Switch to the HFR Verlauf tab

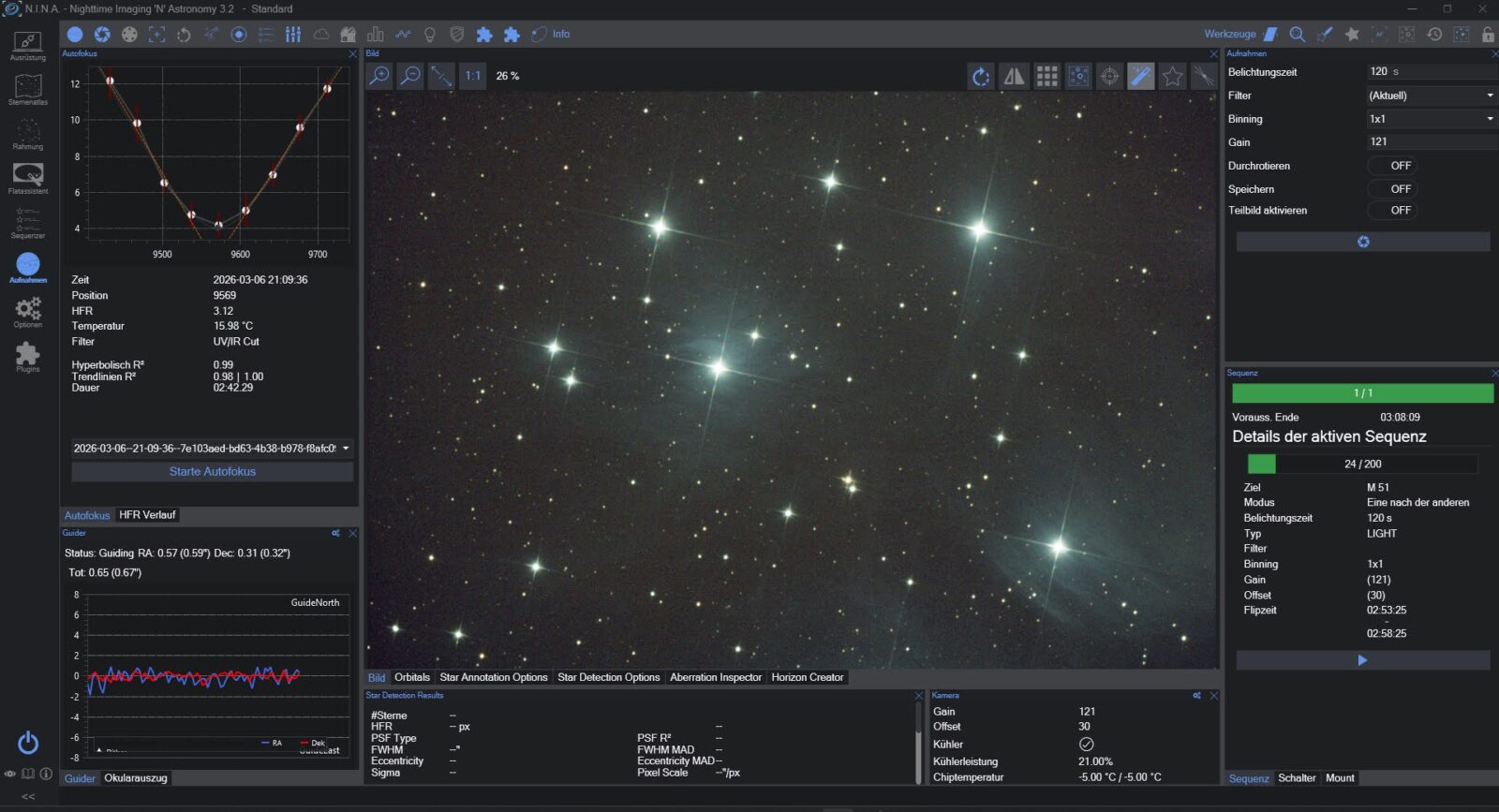(147, 515)
